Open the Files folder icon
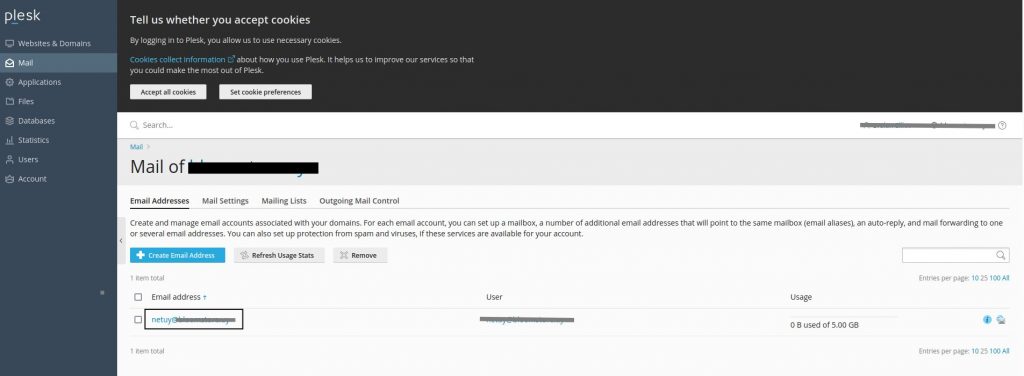The height and width of the screenshot is (376, 1024). 9,102
